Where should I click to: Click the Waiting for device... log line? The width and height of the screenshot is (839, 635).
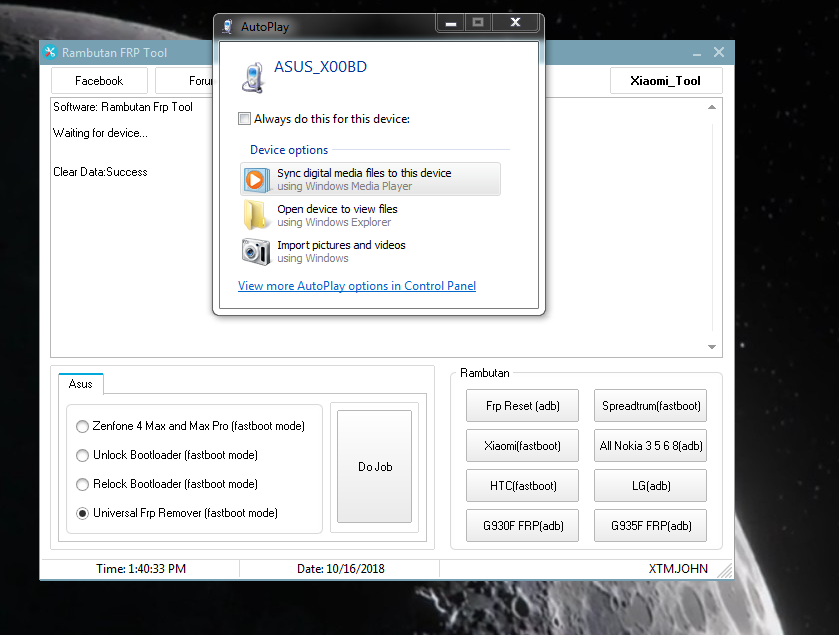tap(100, 133)
